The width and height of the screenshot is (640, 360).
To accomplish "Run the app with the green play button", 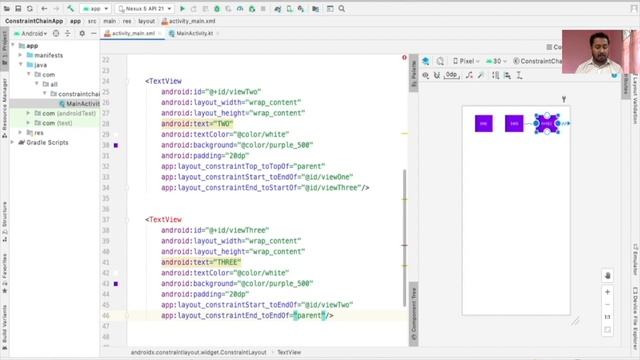I will pos(182,9).
